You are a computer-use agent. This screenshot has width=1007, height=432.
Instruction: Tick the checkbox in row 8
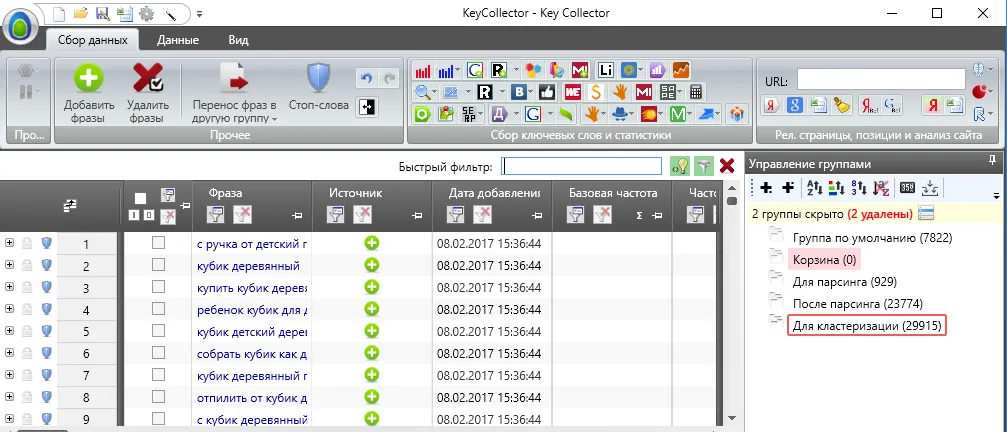click(x=158, y=396)
